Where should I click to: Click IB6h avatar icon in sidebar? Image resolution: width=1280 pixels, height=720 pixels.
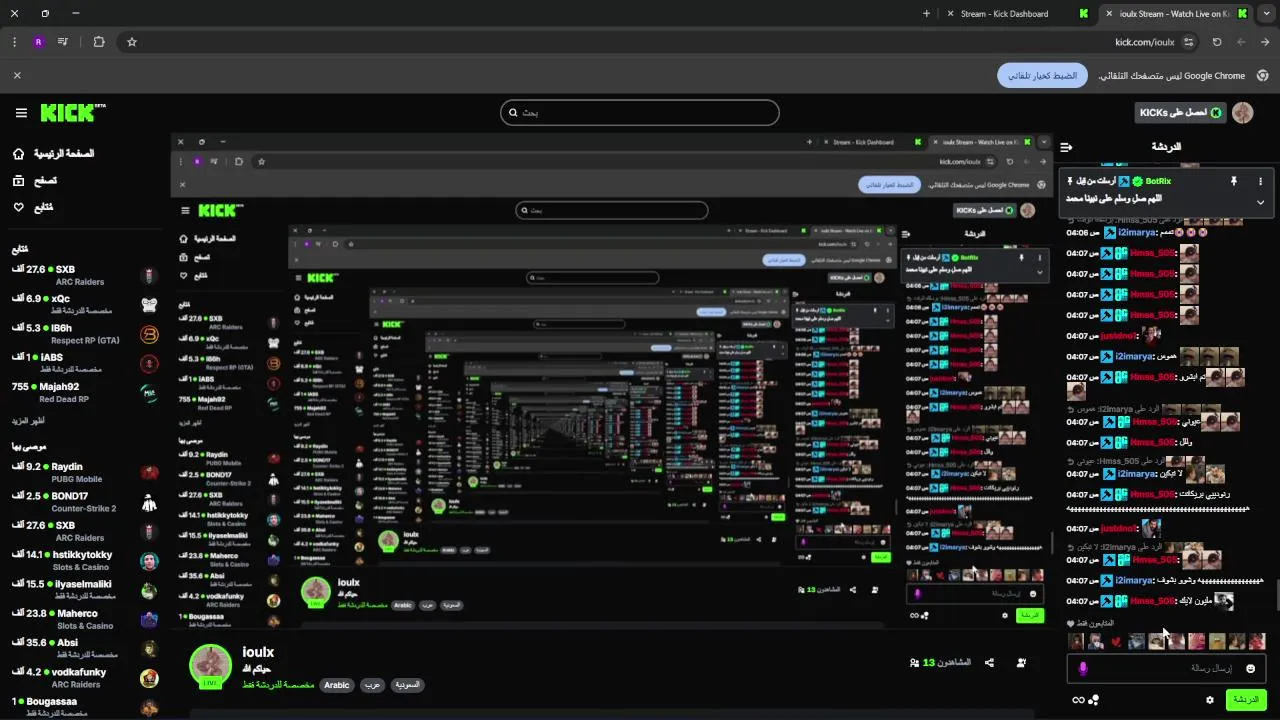[149, 334]
